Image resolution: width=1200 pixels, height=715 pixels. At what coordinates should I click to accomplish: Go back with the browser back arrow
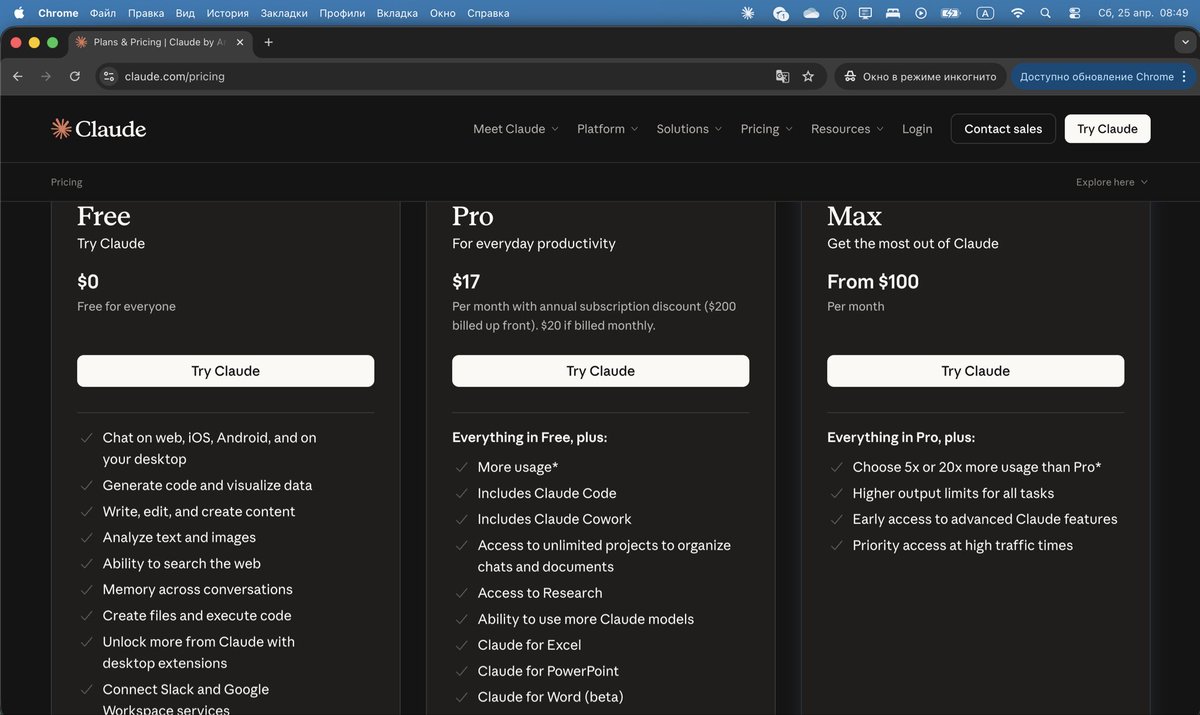click(17, 76)
